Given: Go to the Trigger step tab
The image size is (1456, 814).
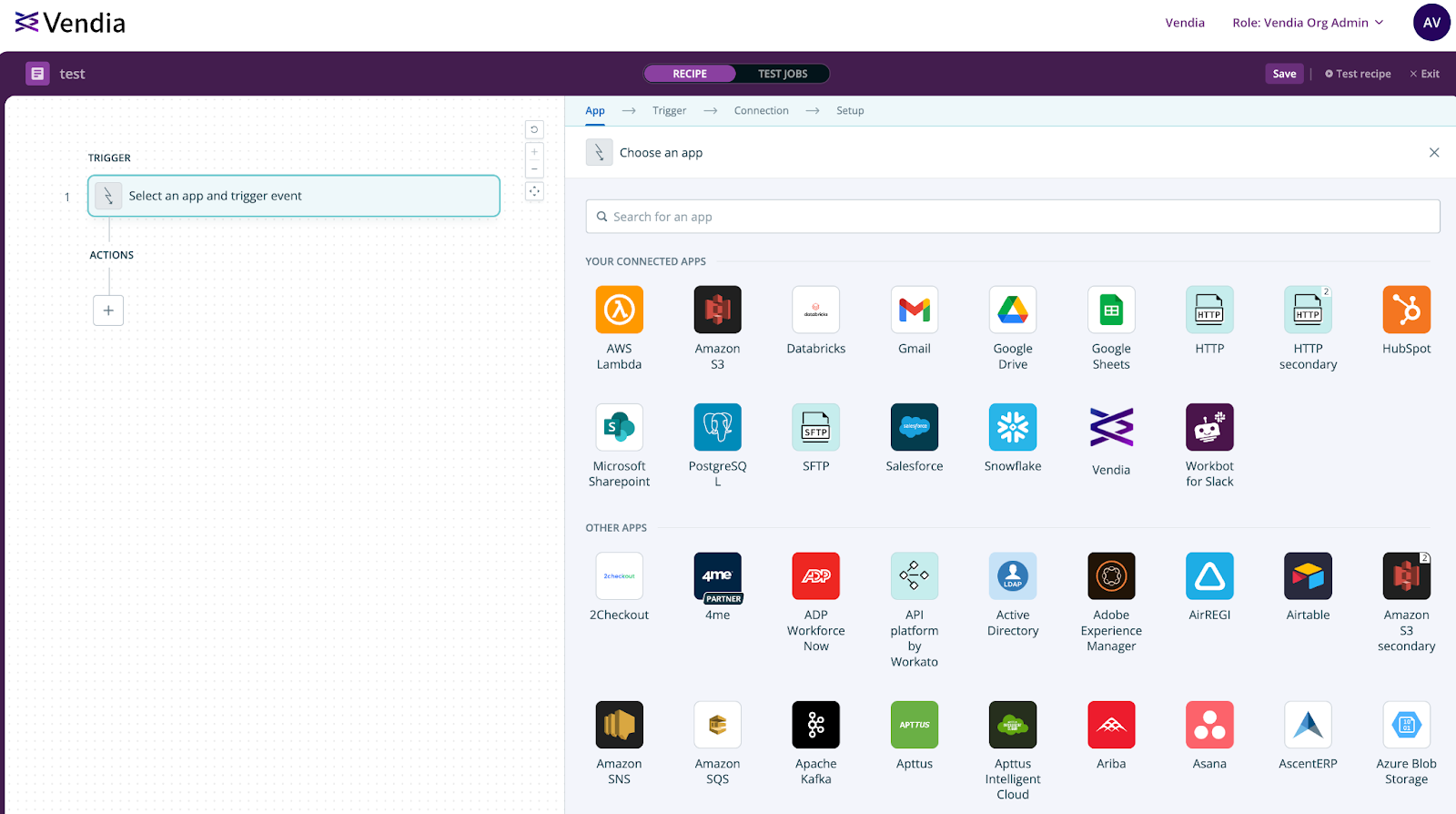Looking at the screenshot, I should (x=669, y=110).
